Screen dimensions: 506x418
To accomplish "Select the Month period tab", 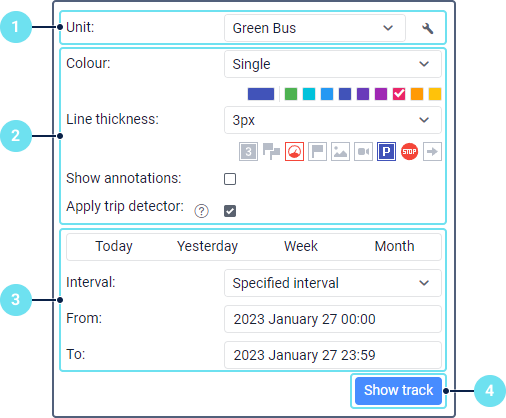I will pos(394,246).
